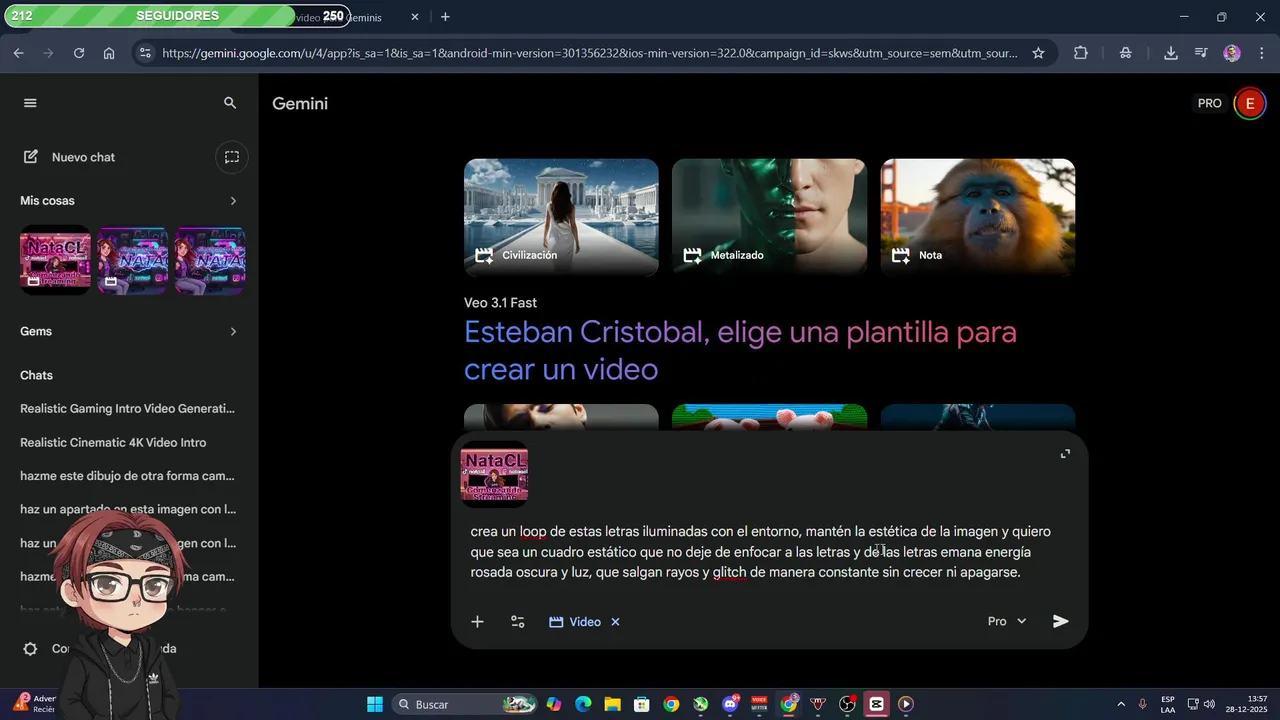Viewport: 1280px width, 720px height.
Task: Open the account avatar E
Action: click(1249, 103)
